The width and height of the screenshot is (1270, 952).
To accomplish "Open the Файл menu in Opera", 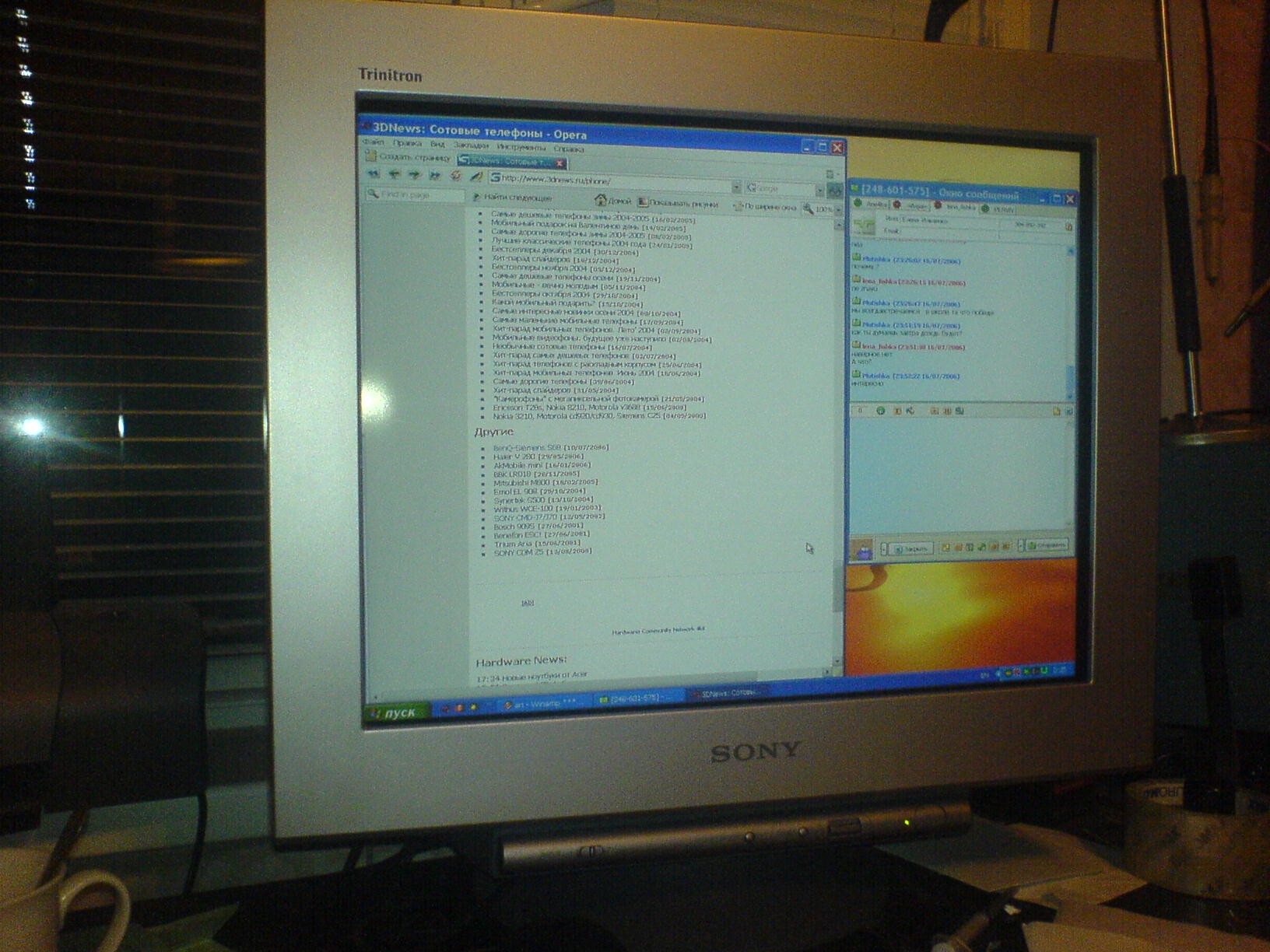I will [373, 142].
